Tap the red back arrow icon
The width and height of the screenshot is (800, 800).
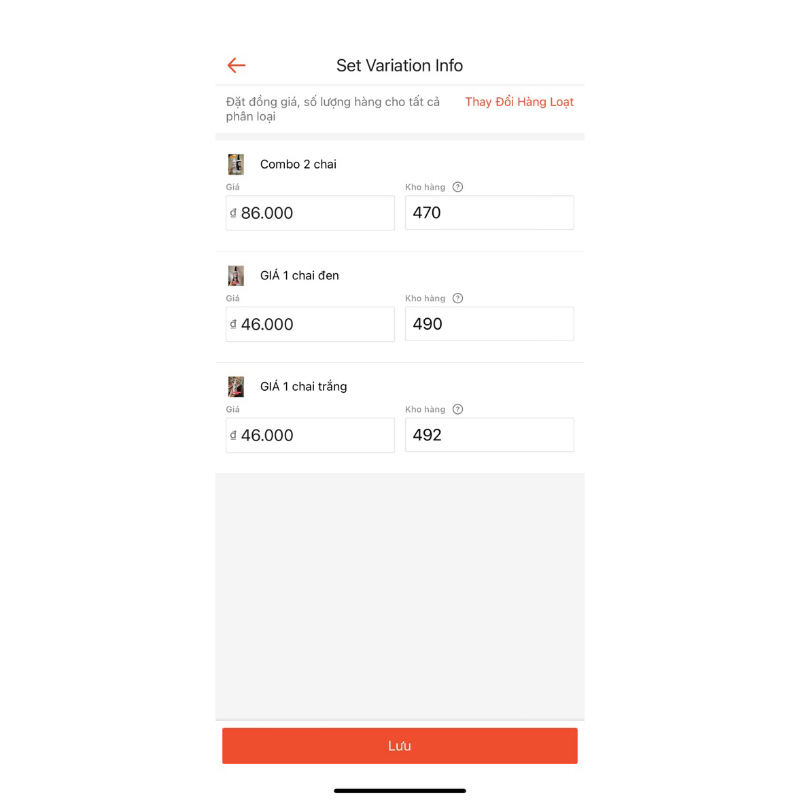236,65
